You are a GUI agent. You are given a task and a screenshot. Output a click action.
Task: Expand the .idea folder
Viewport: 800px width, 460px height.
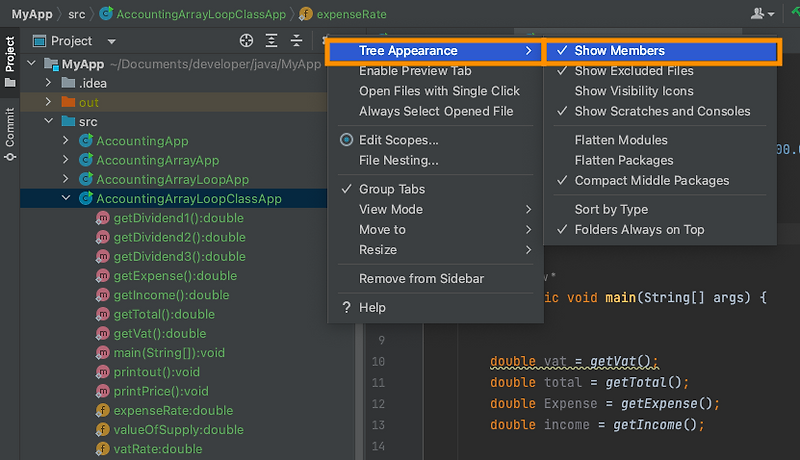click(48, 83)
